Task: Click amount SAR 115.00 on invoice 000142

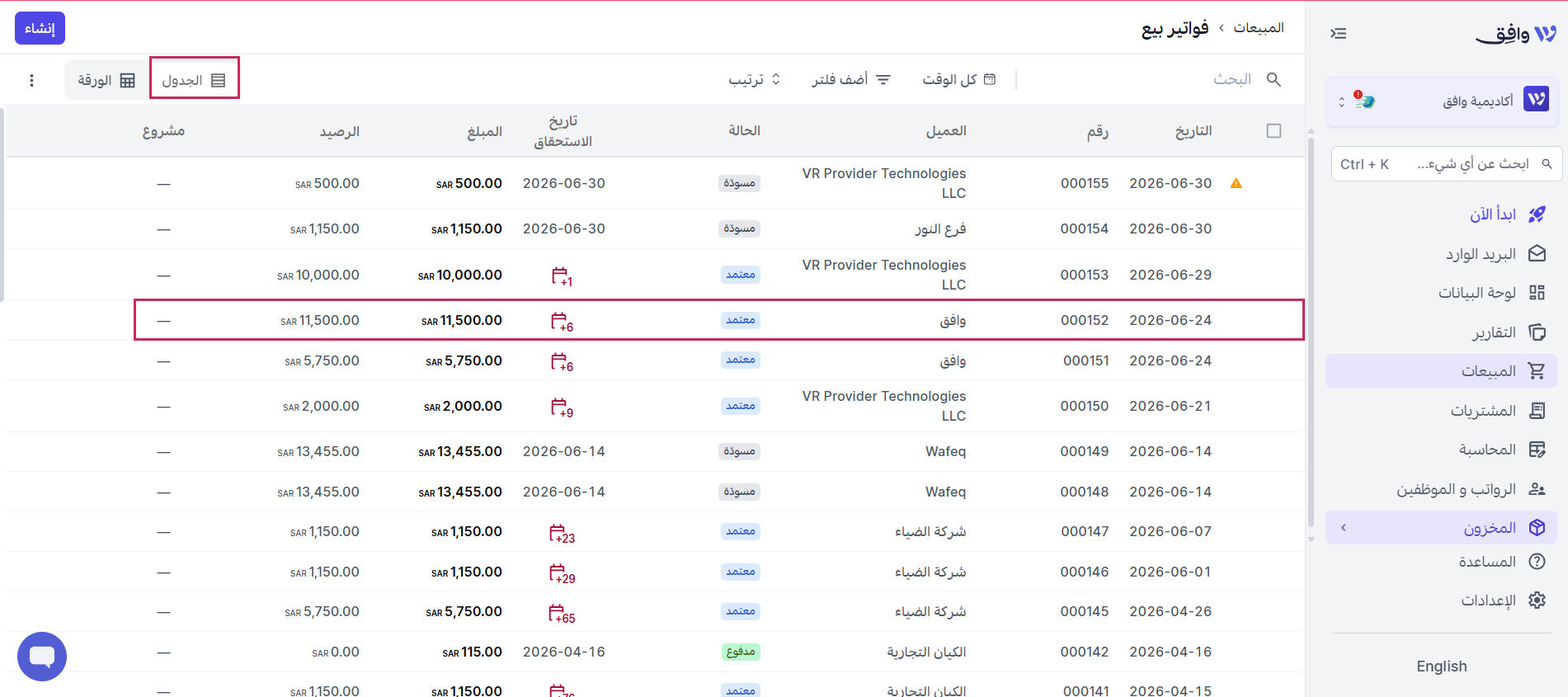Action: [x=472, y=652]
